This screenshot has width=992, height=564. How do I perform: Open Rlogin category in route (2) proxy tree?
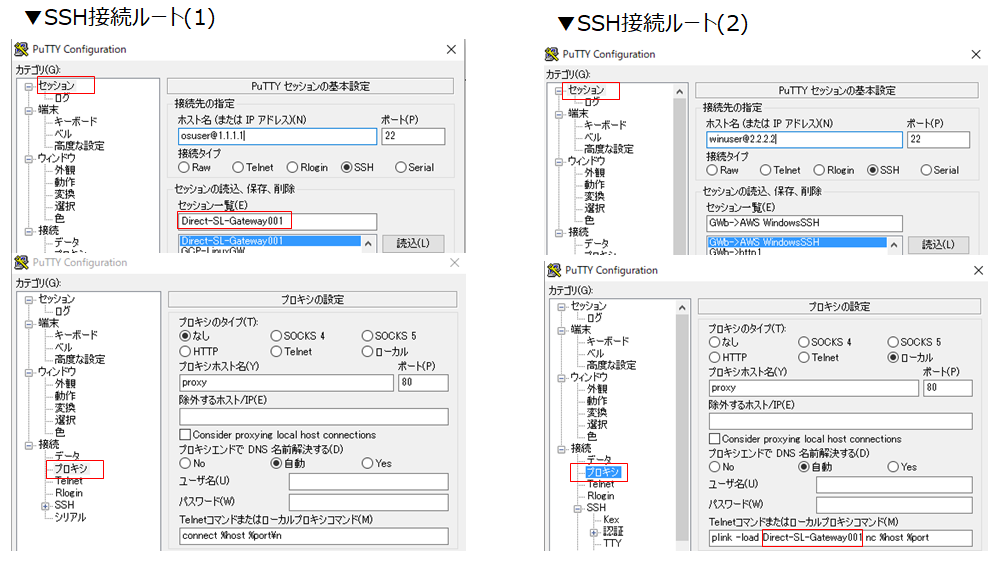600,496
